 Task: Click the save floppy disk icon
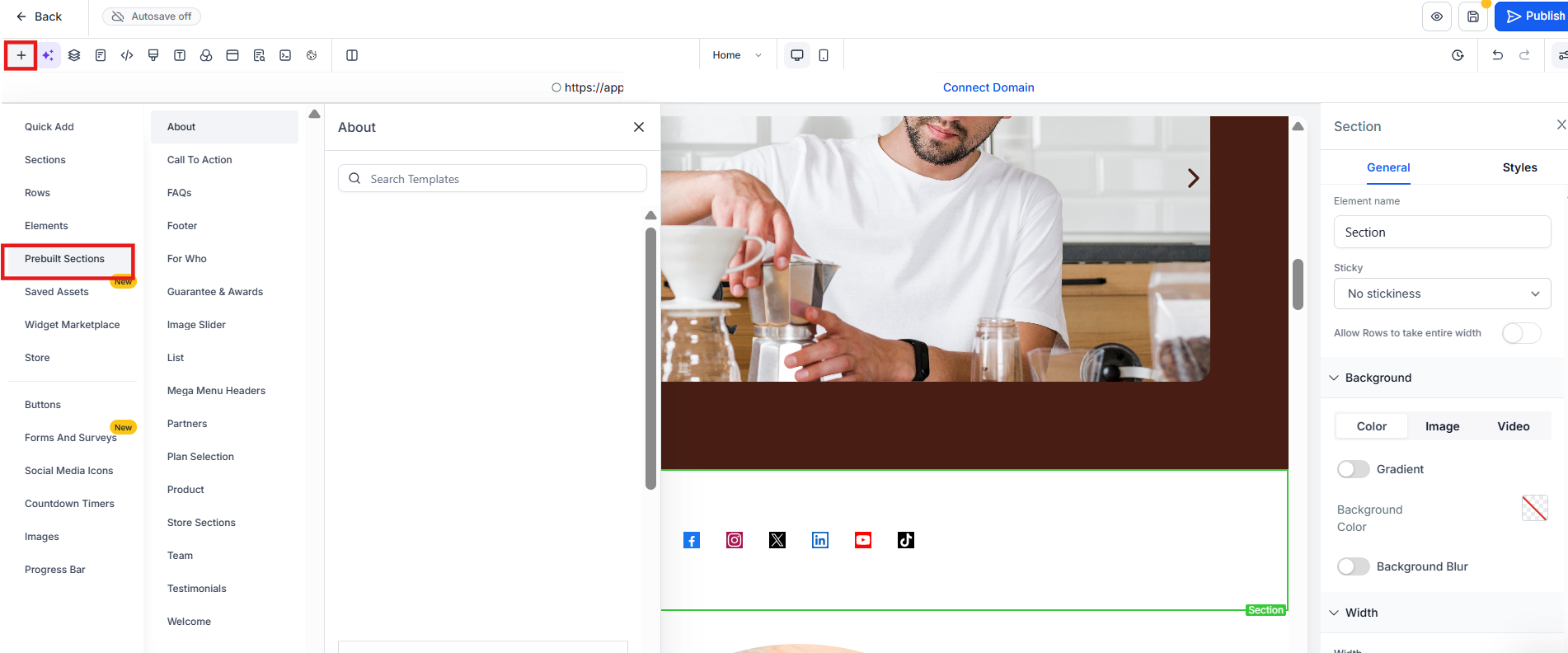click(x=1473, y=16)
